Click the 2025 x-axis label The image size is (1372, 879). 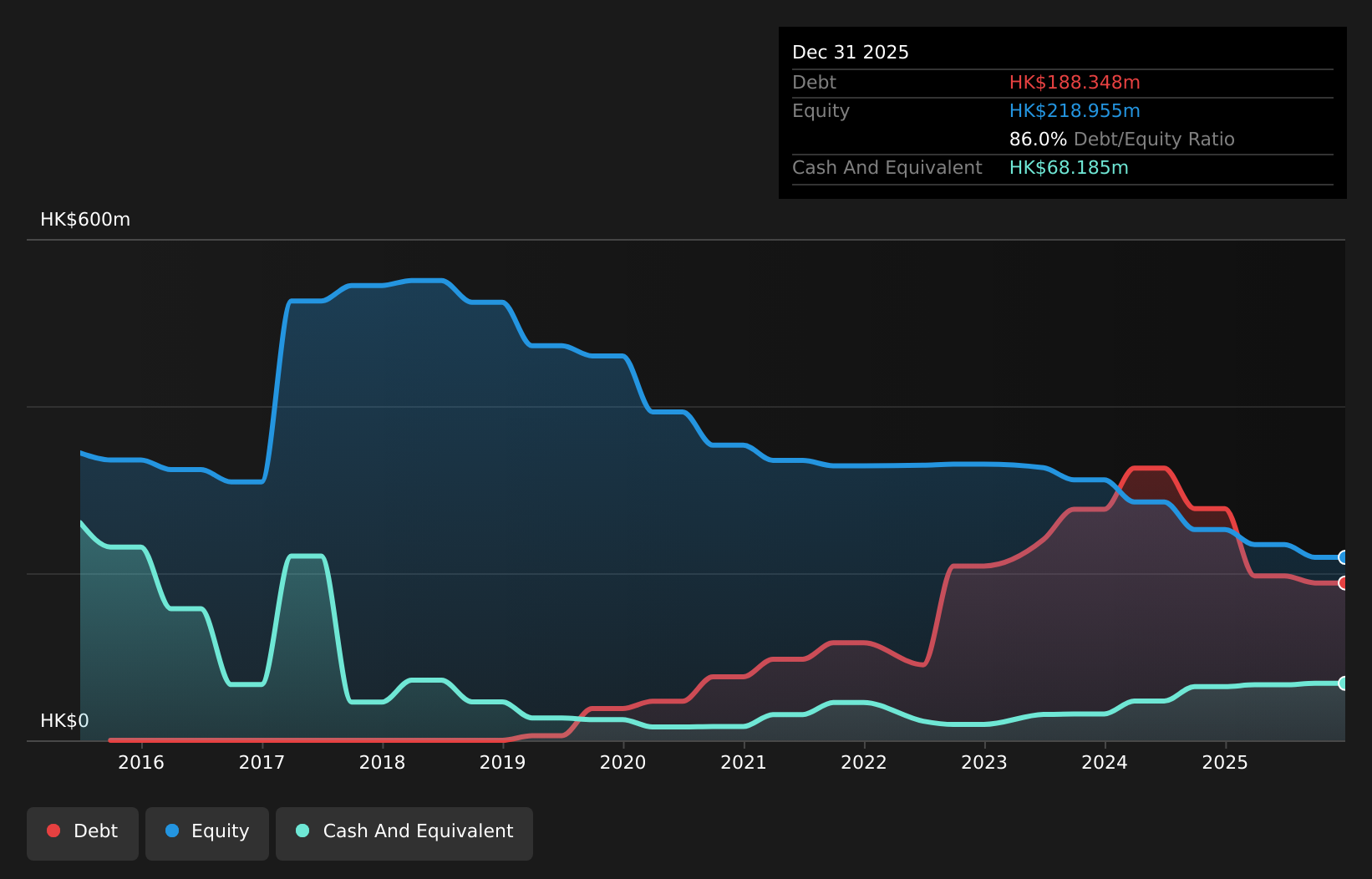pyautogui.click(x=1225, y=762)
